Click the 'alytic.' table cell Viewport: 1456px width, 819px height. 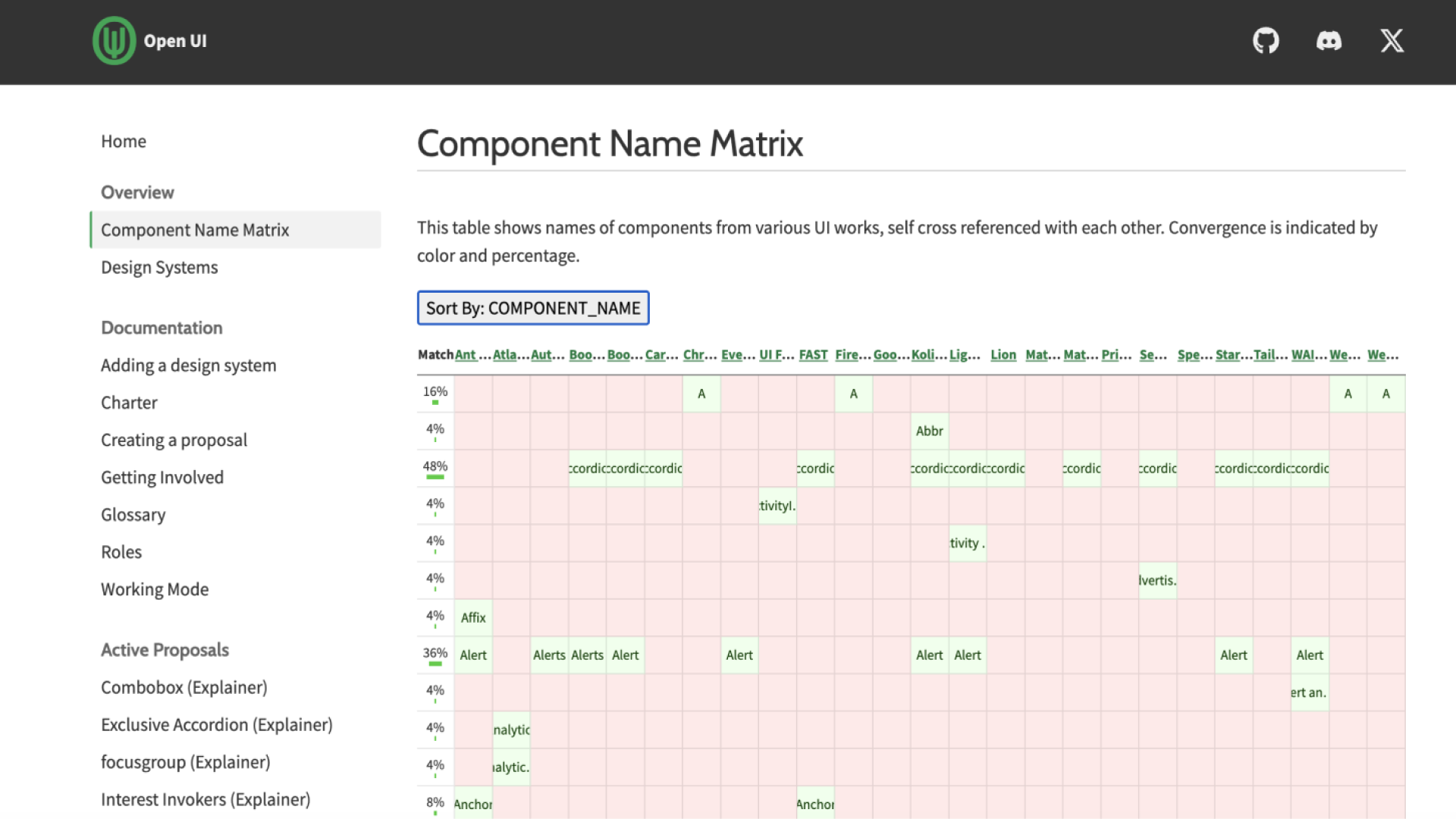(x=512, y=767)
